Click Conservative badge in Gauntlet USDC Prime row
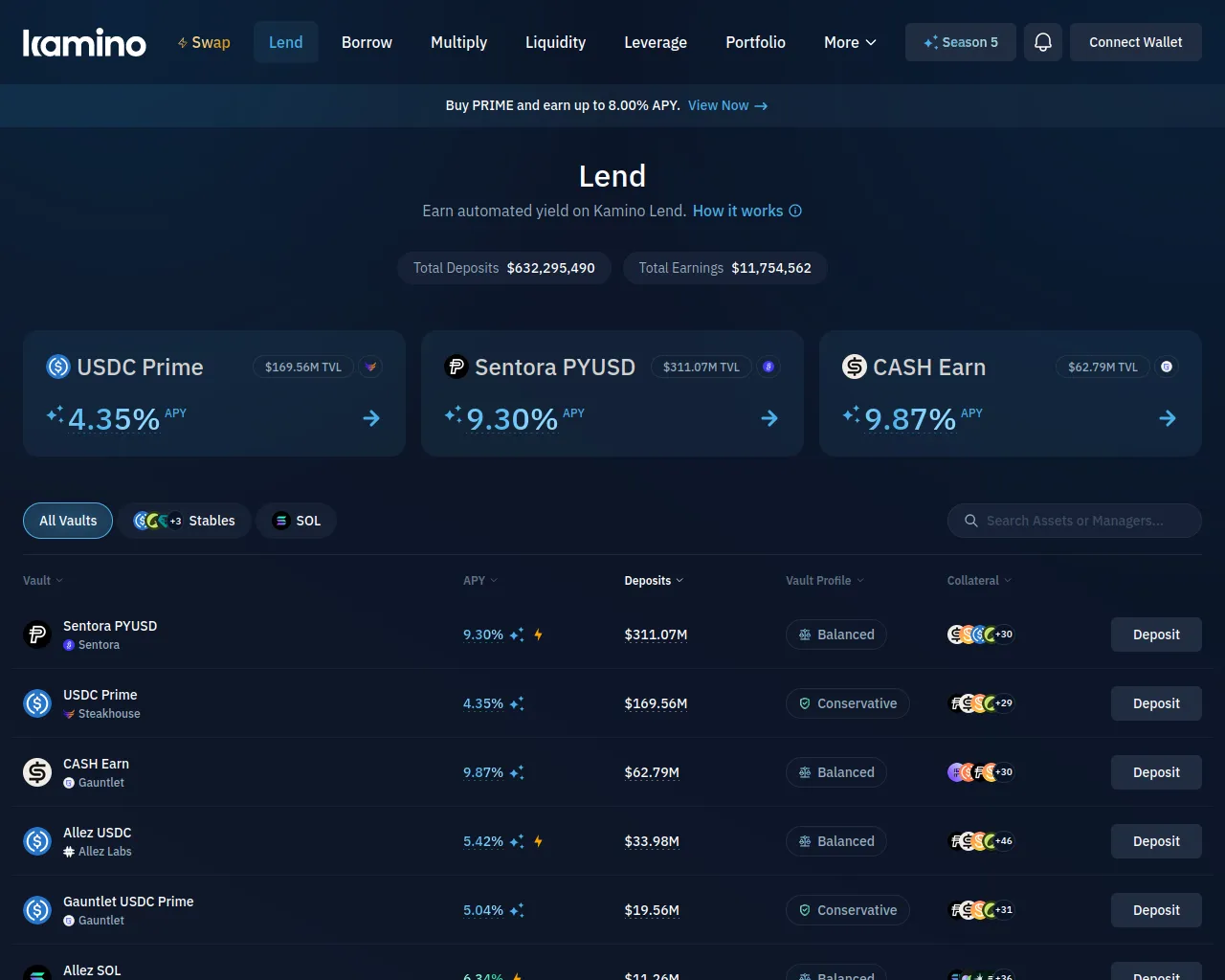 (x=848, y=910)
